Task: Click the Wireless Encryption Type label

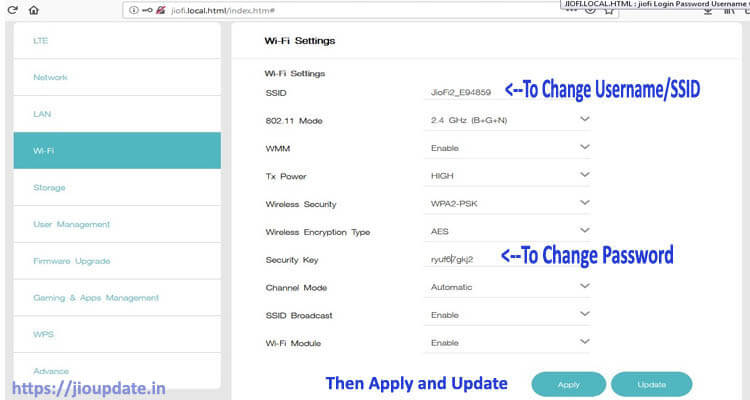Action: [x=318, y=232]
